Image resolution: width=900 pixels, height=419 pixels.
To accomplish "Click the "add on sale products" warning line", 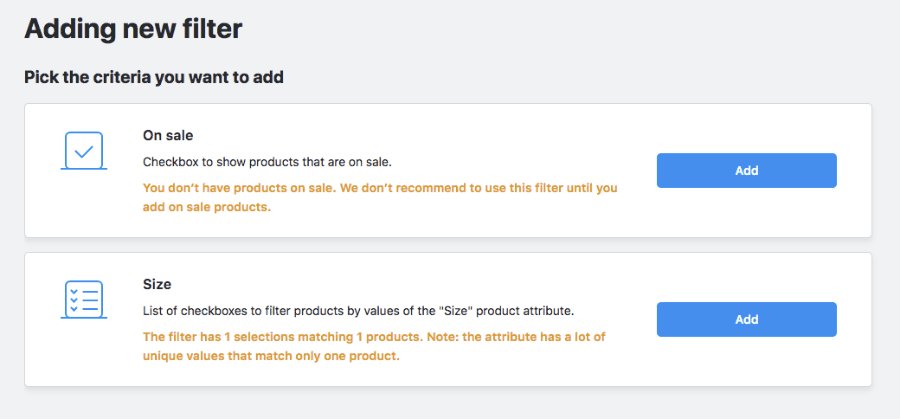I will point(207,208).
